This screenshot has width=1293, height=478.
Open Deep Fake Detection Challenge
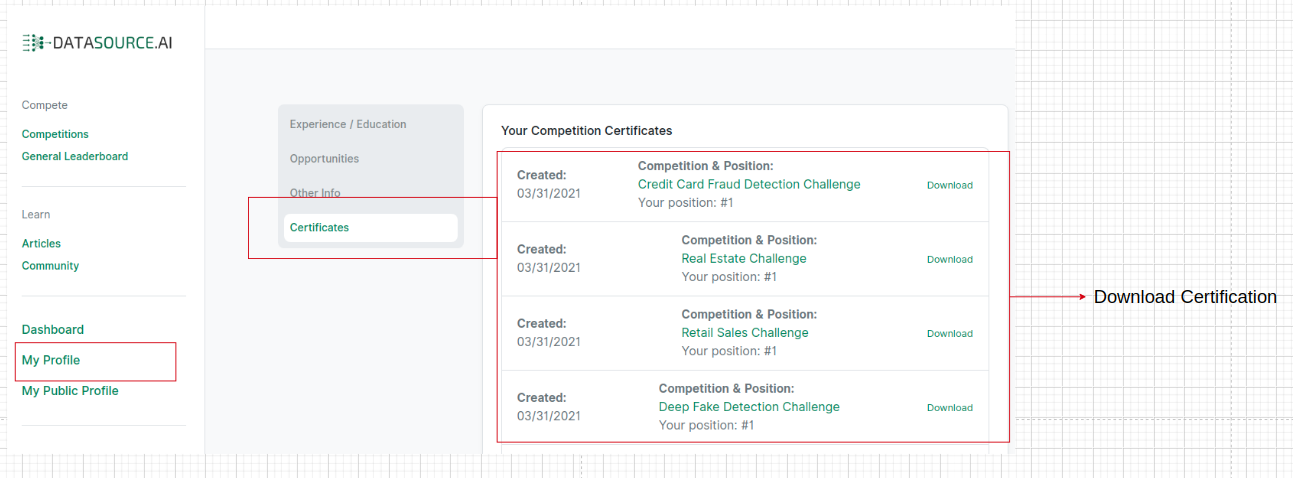point(749,407)
